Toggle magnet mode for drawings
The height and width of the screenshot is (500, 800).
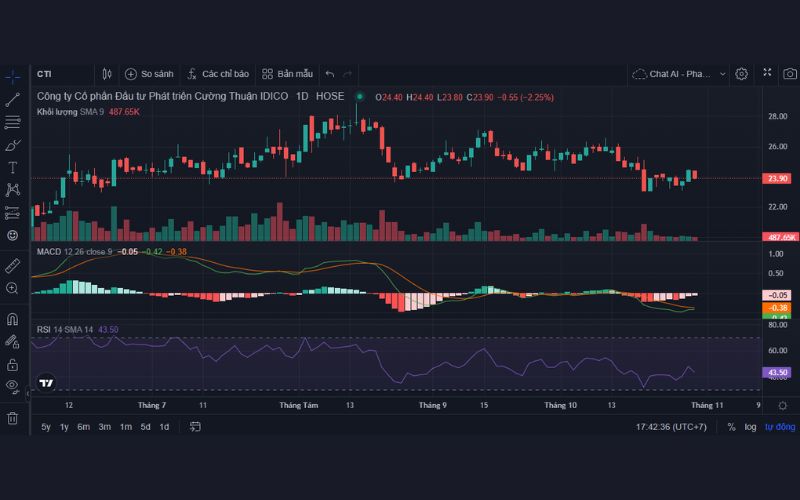(12, 320)
